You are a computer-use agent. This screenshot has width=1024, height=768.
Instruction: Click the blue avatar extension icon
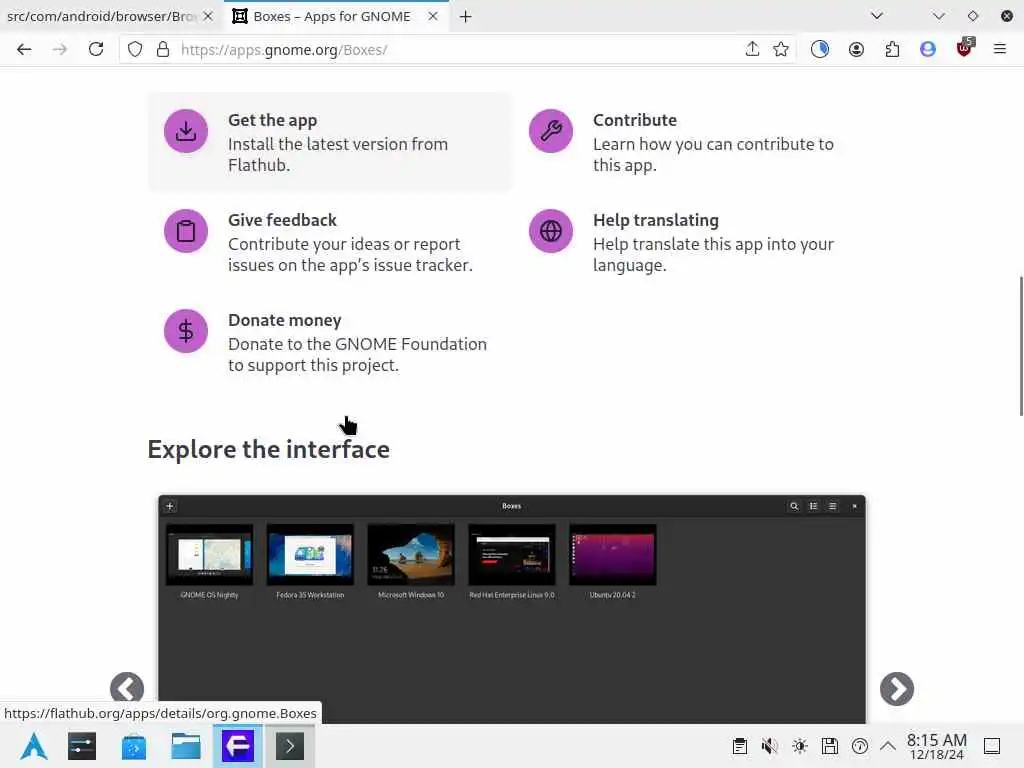pos(927,49)
